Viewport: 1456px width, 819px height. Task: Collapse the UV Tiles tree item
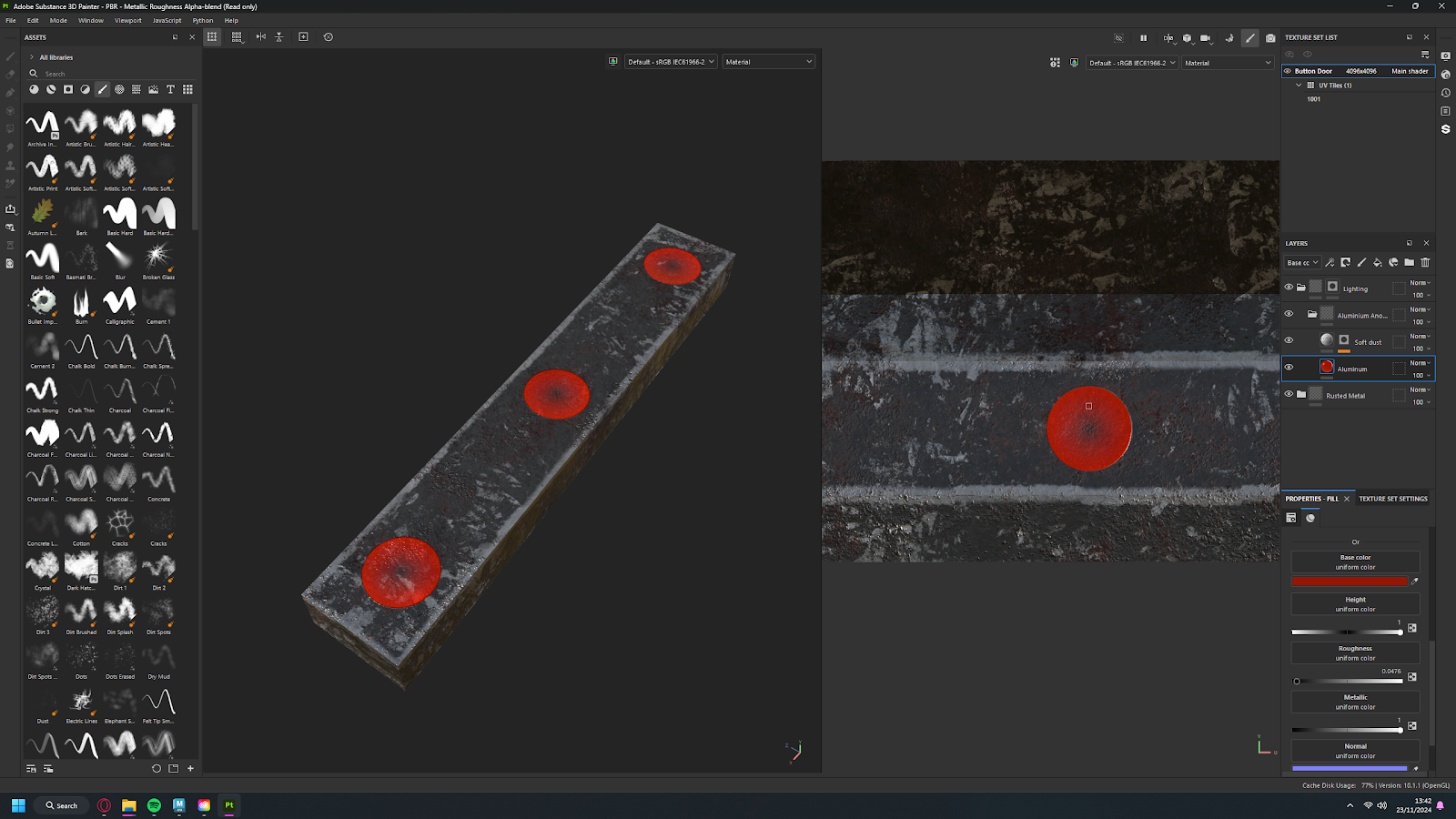(x=1299, y=86)
